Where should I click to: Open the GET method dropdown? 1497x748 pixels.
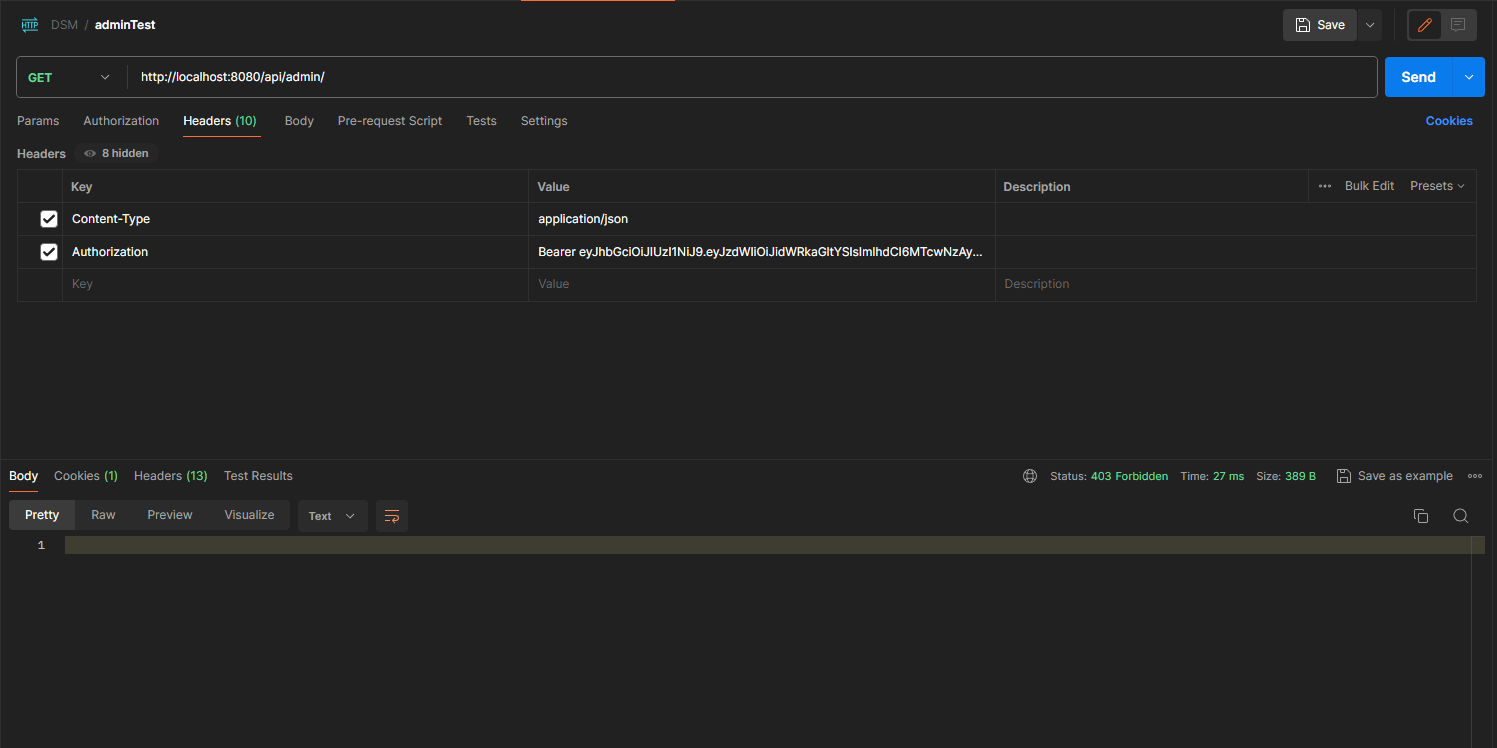click(x=69, y=77)
